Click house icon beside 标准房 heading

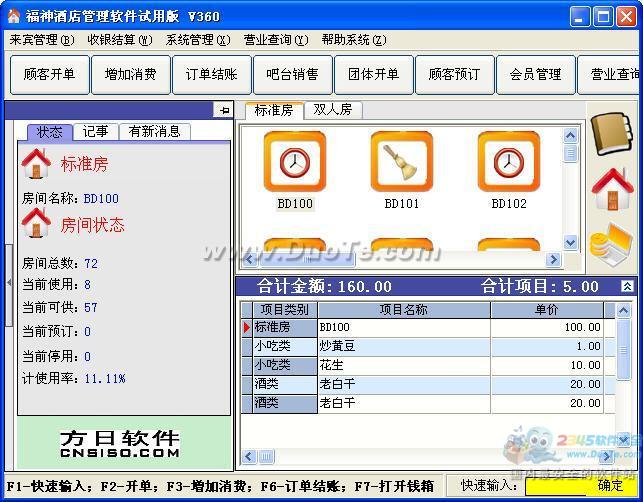[x=36, y=163]
